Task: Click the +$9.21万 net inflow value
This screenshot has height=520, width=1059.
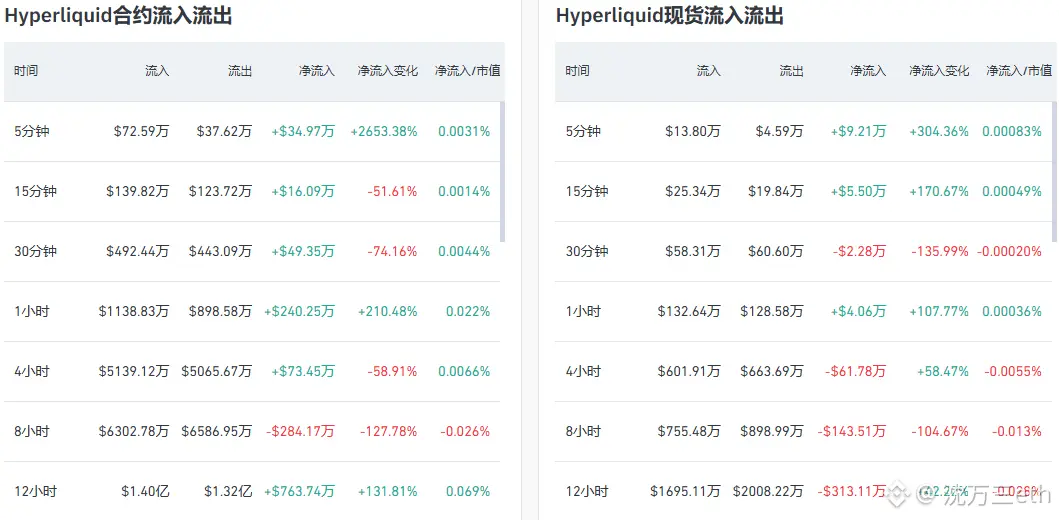Action: (858, 132)
